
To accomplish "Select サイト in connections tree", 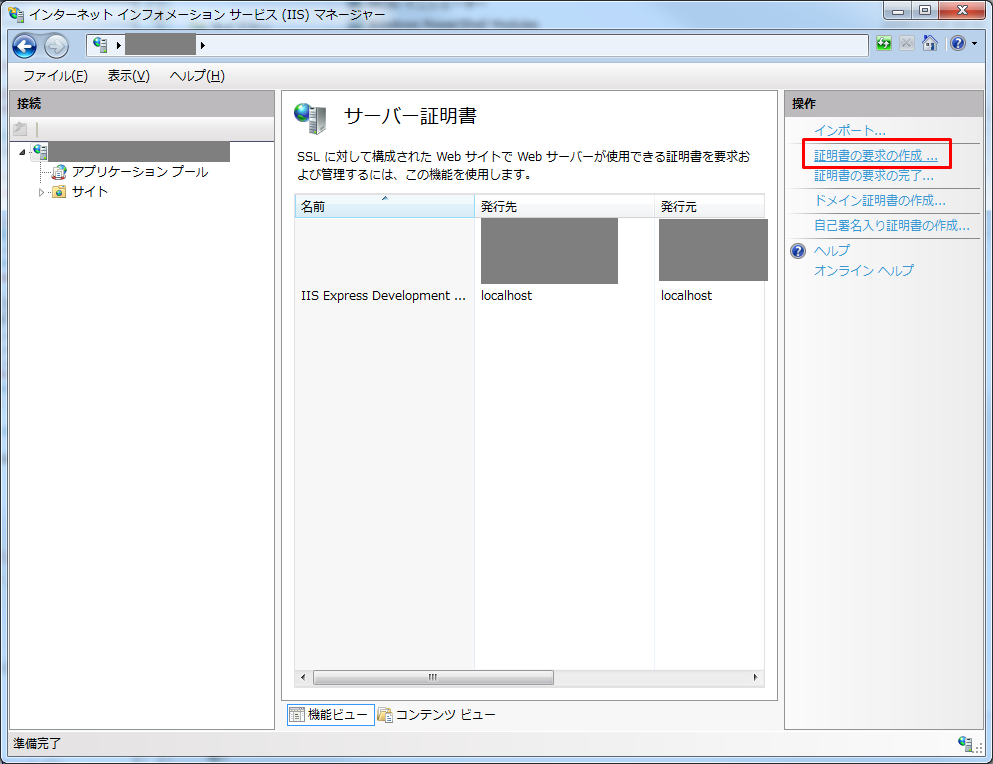I will [89, 191].
